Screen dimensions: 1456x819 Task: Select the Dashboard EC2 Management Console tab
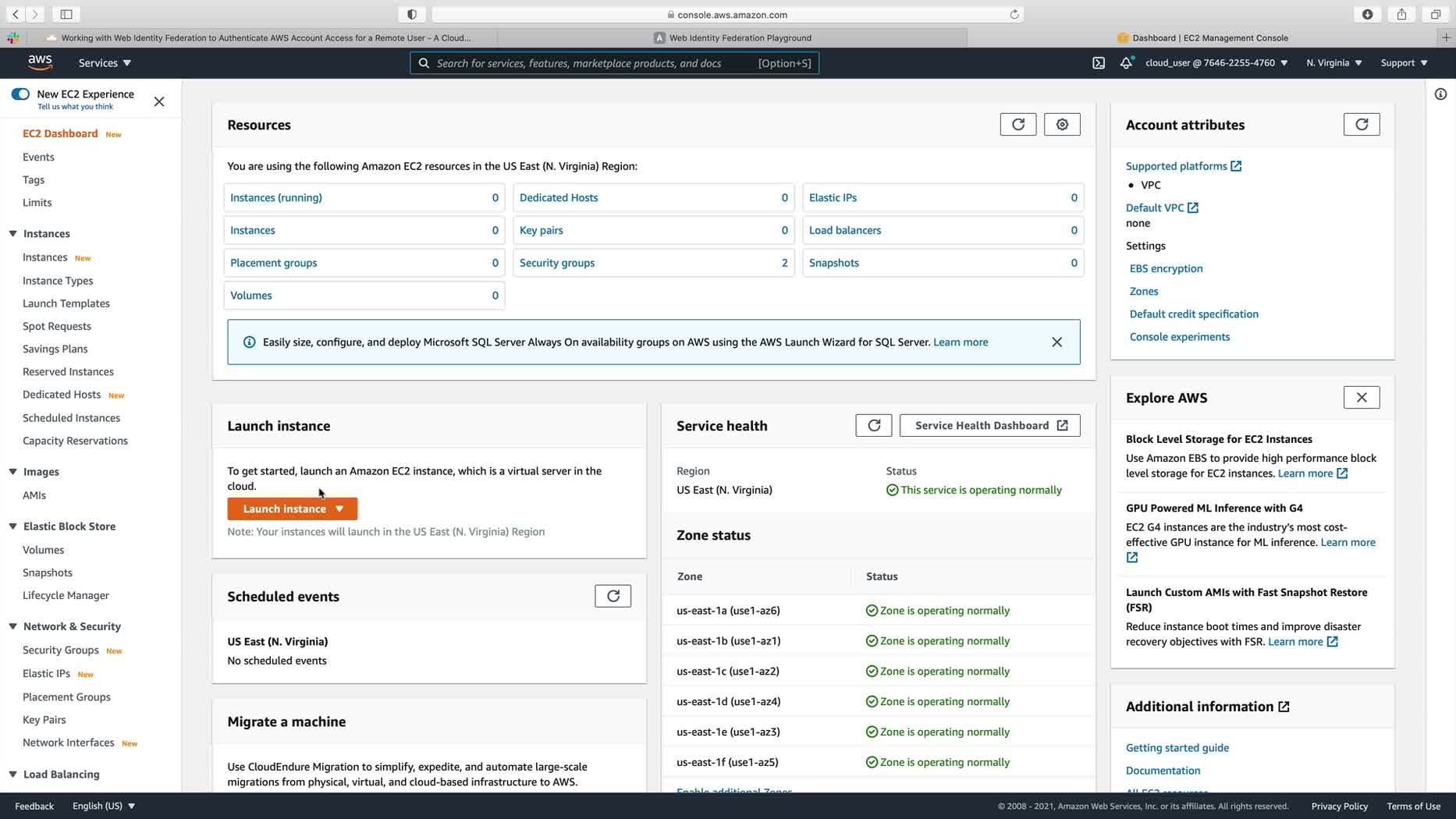coord(1202,37)
